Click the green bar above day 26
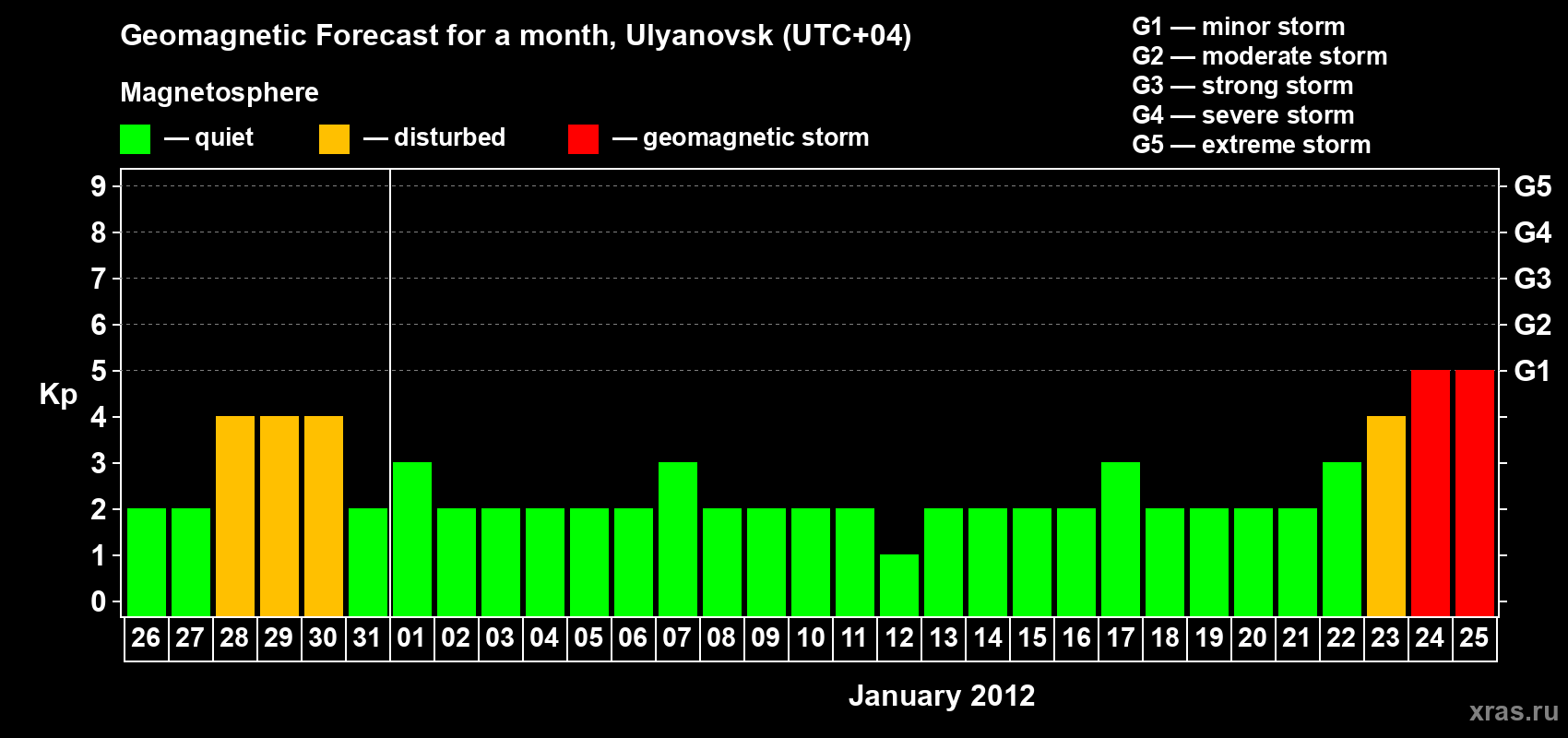 point(147,562)
